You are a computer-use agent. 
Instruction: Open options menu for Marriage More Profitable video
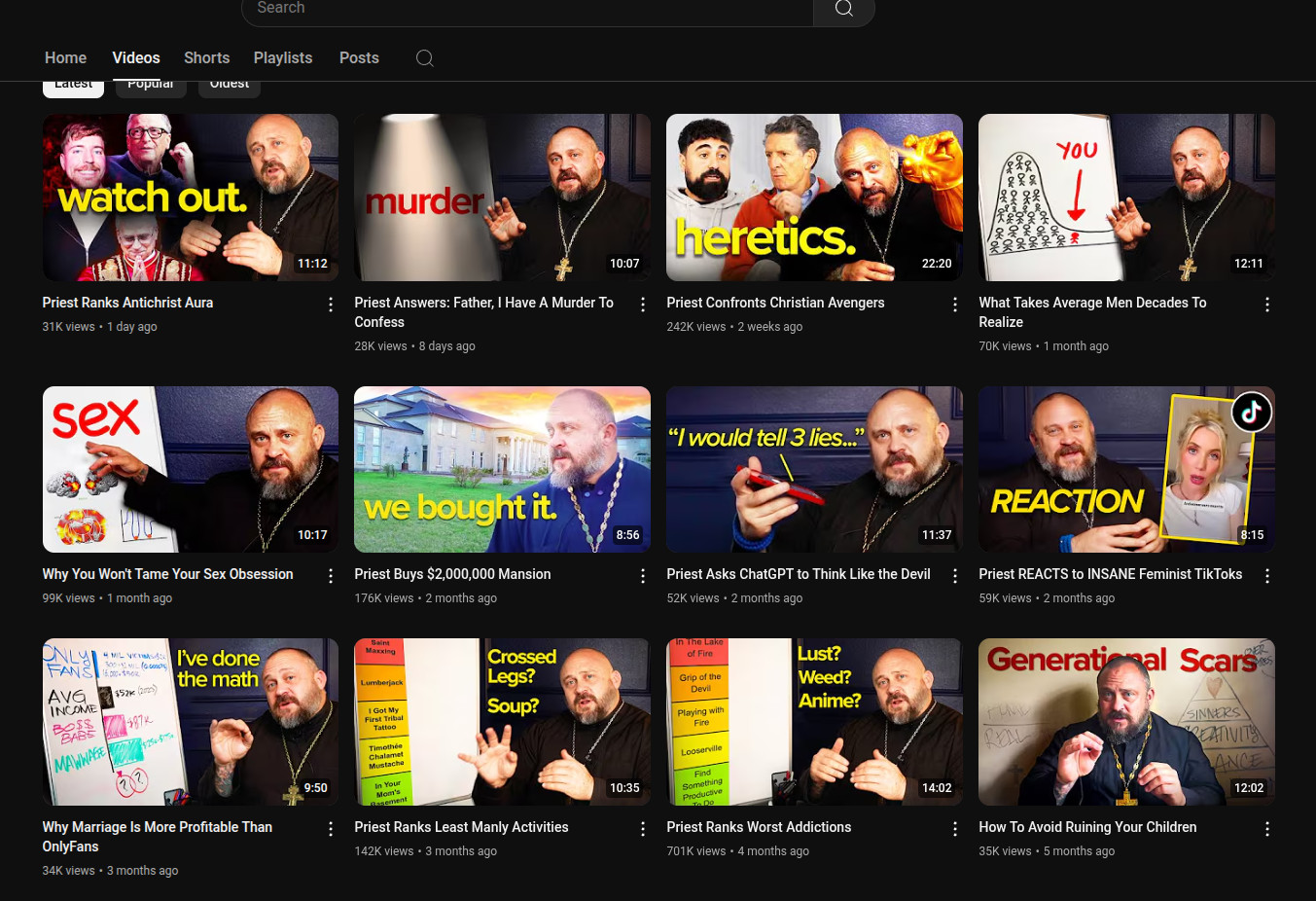pyautogui.click(x=331, y=829)
